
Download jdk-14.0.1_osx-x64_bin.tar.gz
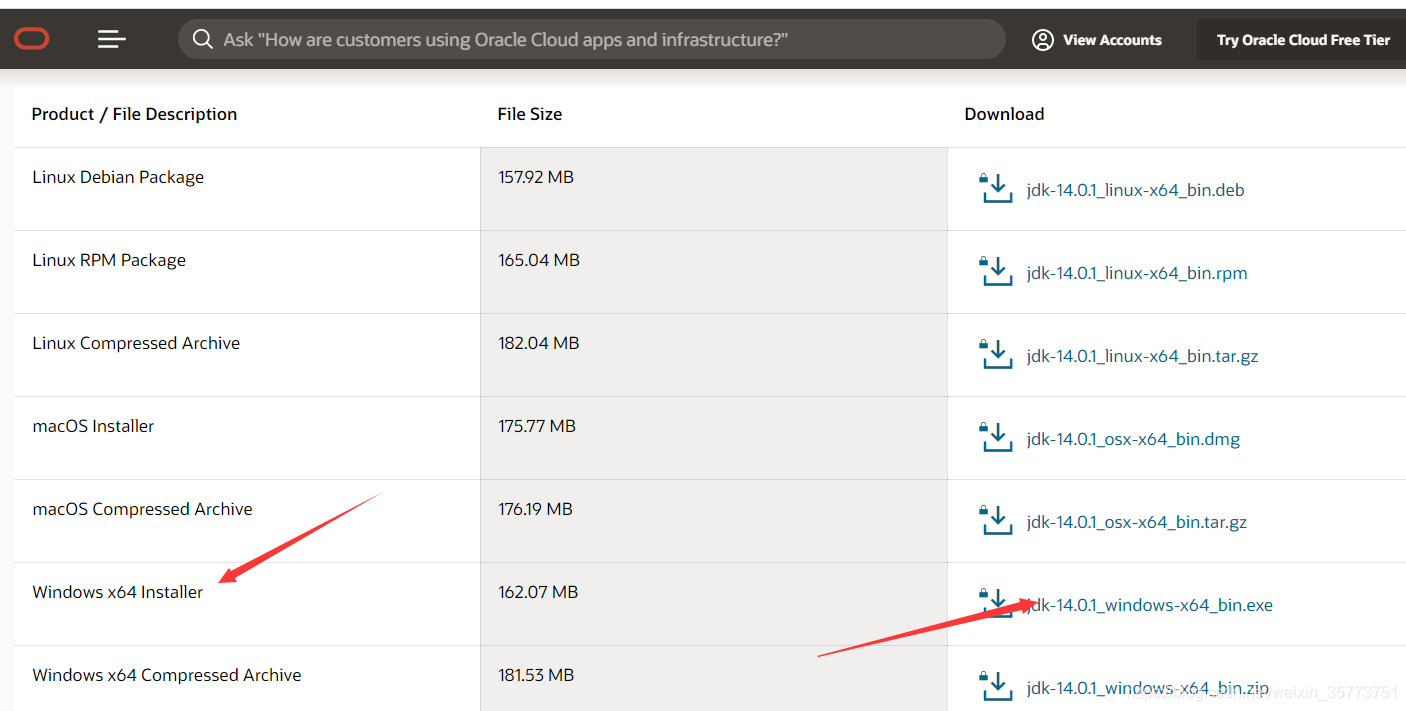1137,522
